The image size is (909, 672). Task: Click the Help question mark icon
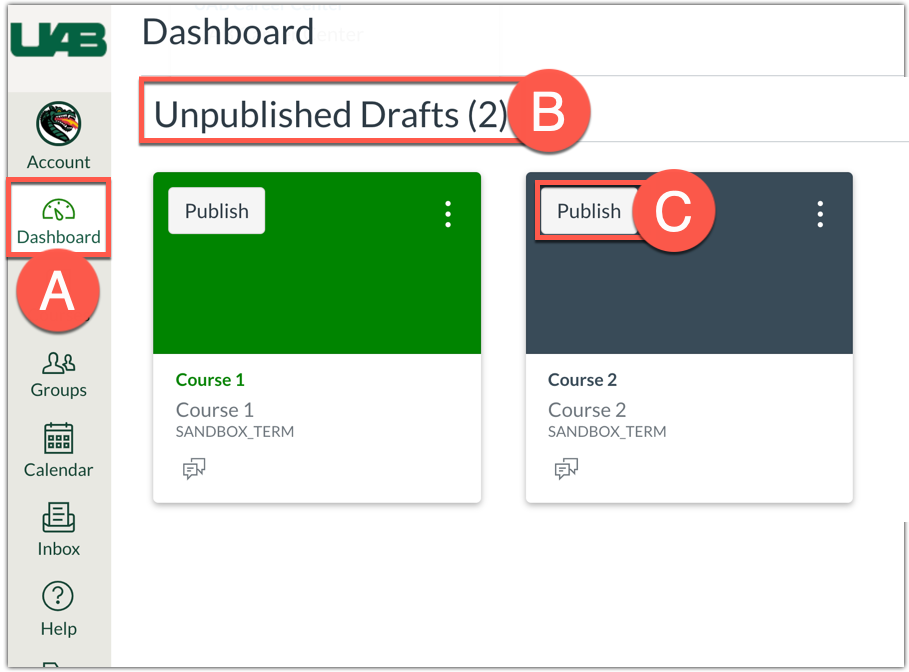tap(58, 597)
